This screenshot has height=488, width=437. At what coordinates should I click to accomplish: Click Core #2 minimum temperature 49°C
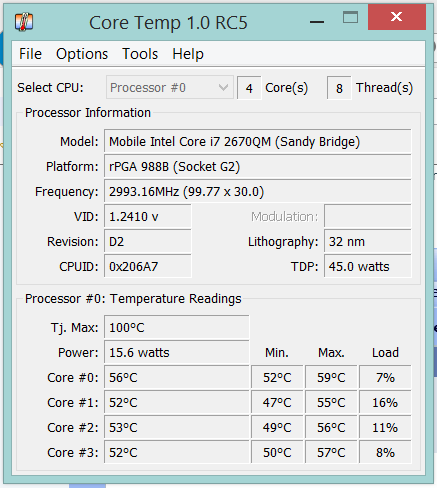pyautogui.click(x=277, y=428)
